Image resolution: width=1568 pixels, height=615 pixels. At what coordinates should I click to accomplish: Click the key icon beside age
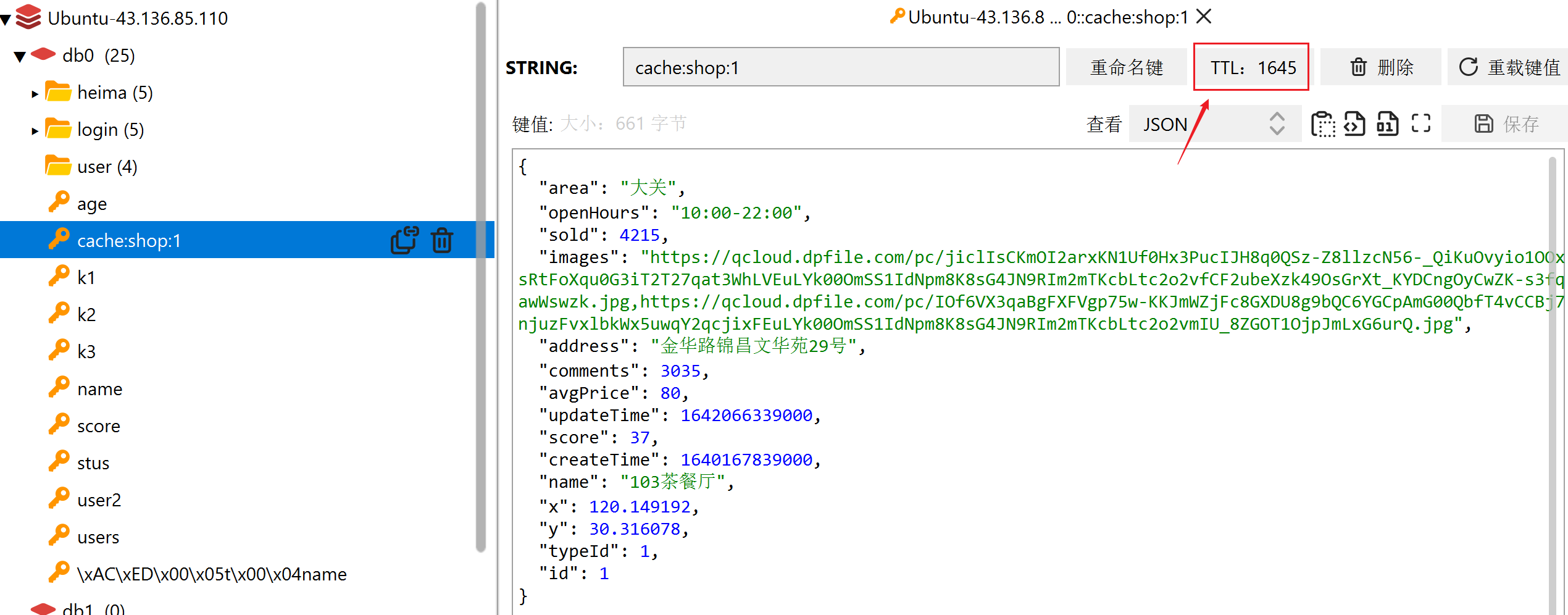tap(59, 202)
